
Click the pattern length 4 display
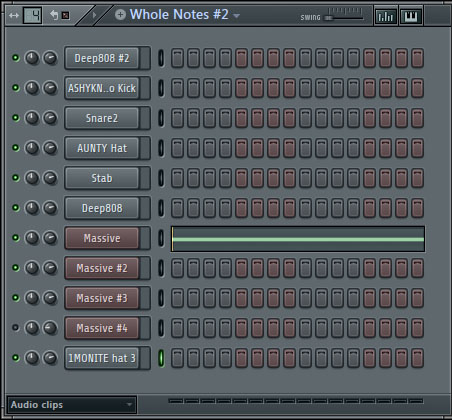tap(33, 15)
